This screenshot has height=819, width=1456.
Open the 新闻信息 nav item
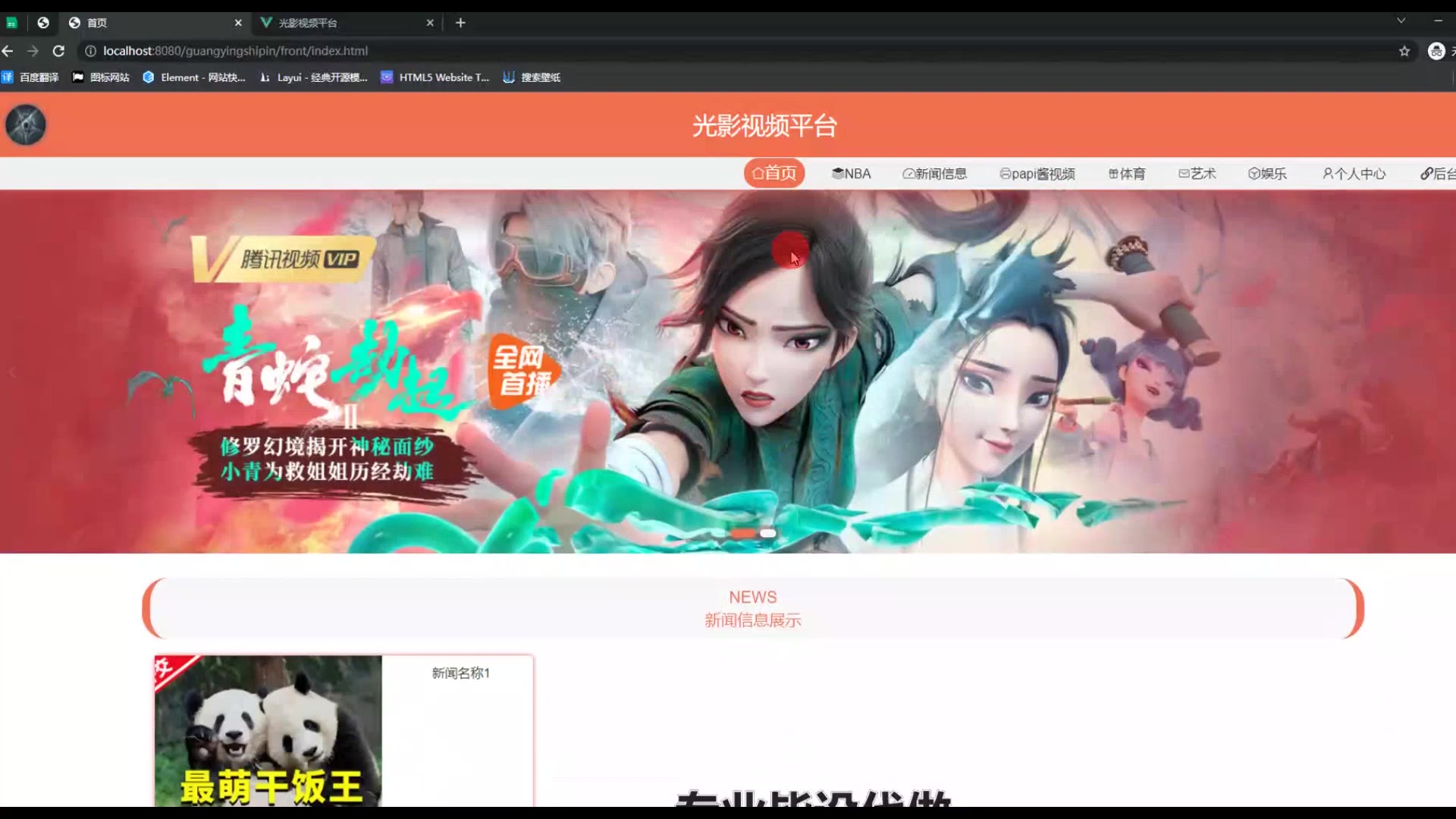[934, 174]
